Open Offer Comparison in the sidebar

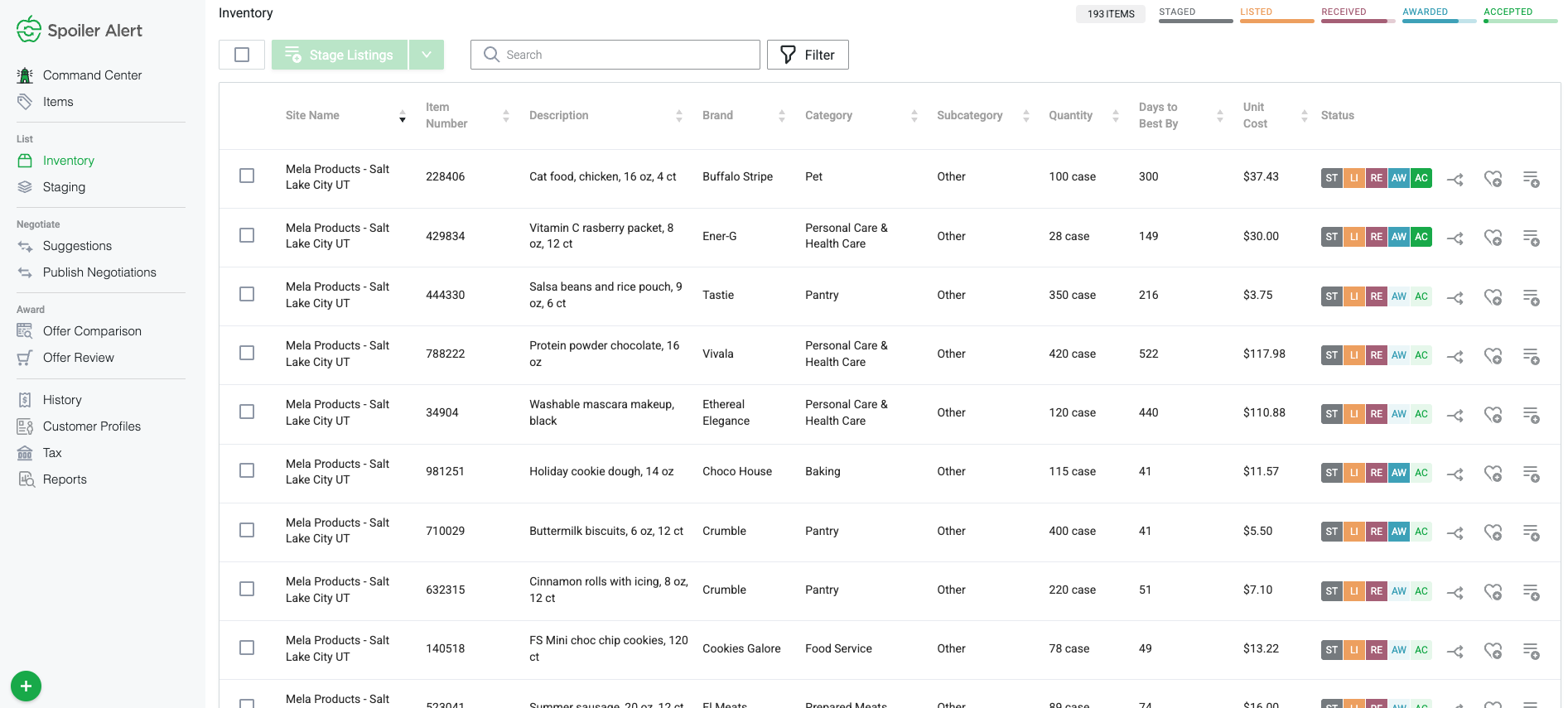pos(92,331)
